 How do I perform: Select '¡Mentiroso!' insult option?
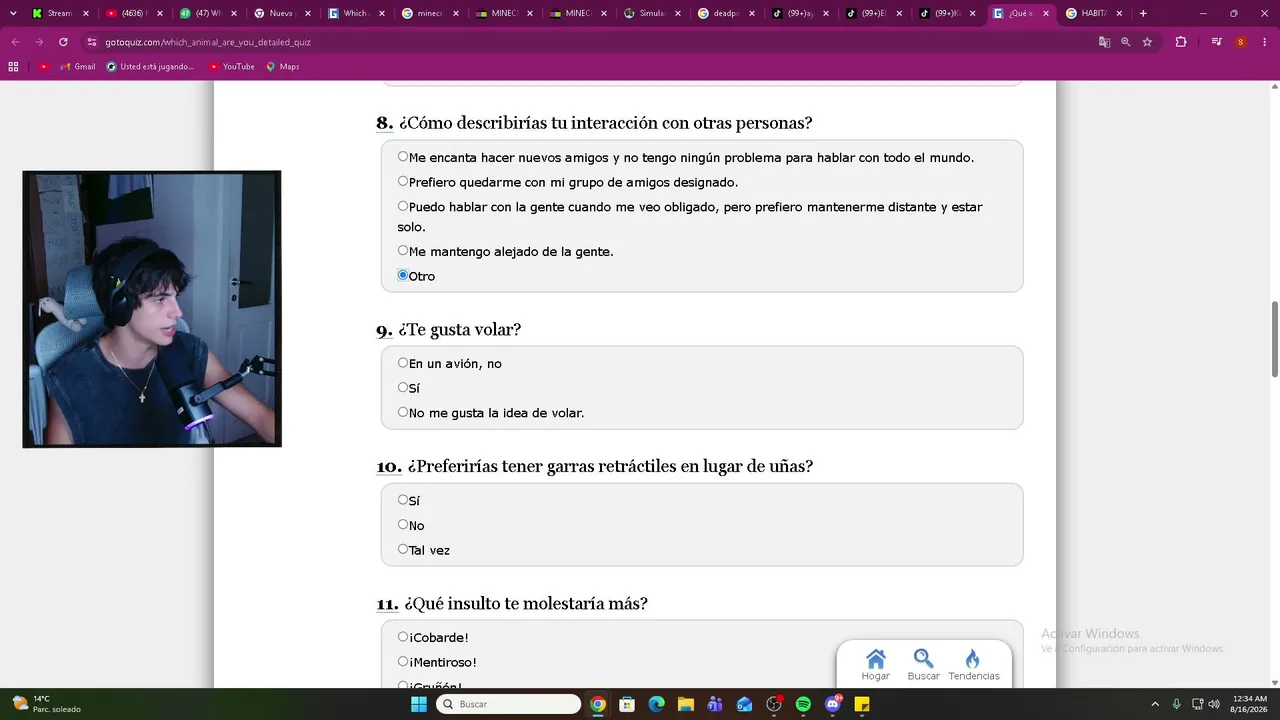pyautogui.click(x=403, y=662)
